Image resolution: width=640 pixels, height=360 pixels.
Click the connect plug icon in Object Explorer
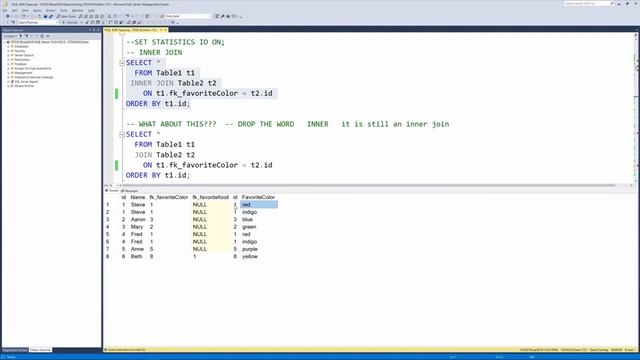(21, 36)
